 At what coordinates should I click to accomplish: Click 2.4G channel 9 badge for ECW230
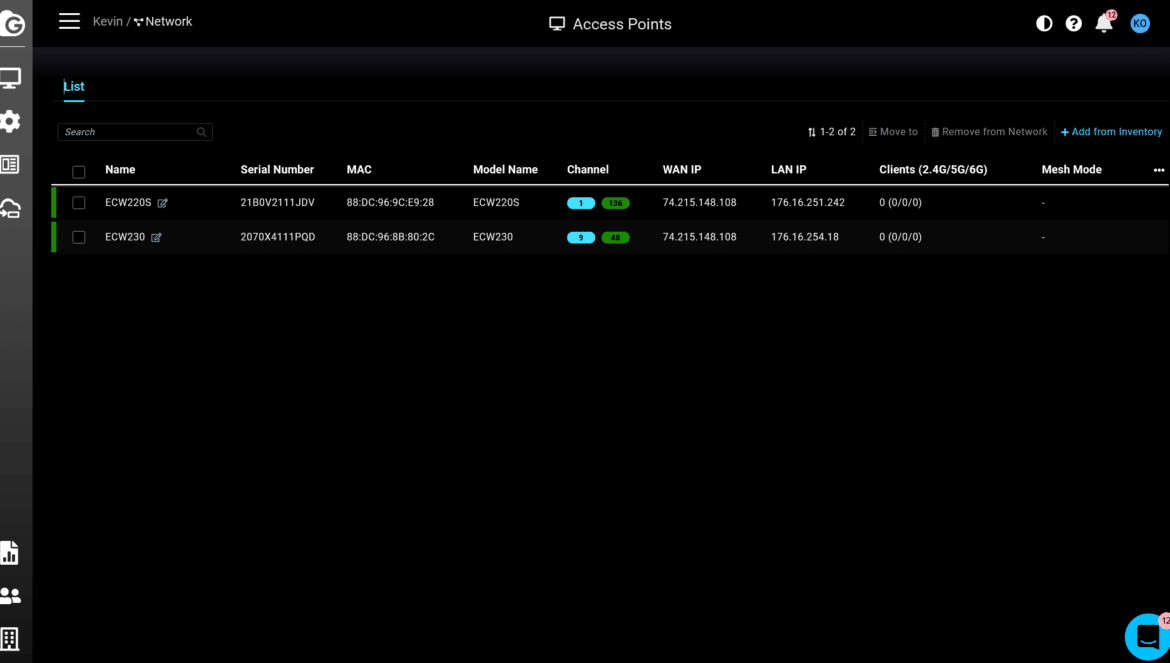pos(581,237)
